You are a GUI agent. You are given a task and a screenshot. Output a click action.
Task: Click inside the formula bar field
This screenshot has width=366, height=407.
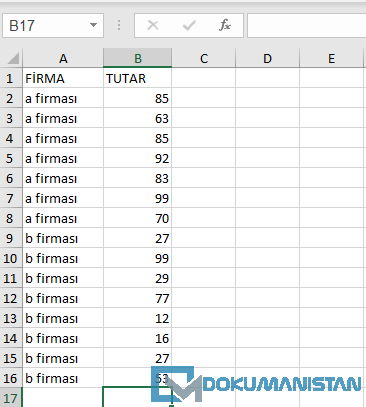pos(307,25)
